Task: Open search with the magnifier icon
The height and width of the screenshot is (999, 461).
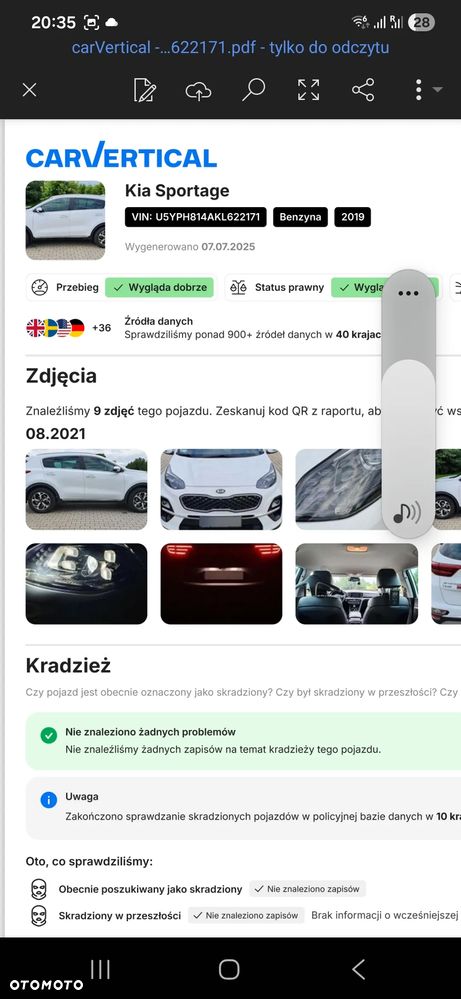Action: pos(253,90)
